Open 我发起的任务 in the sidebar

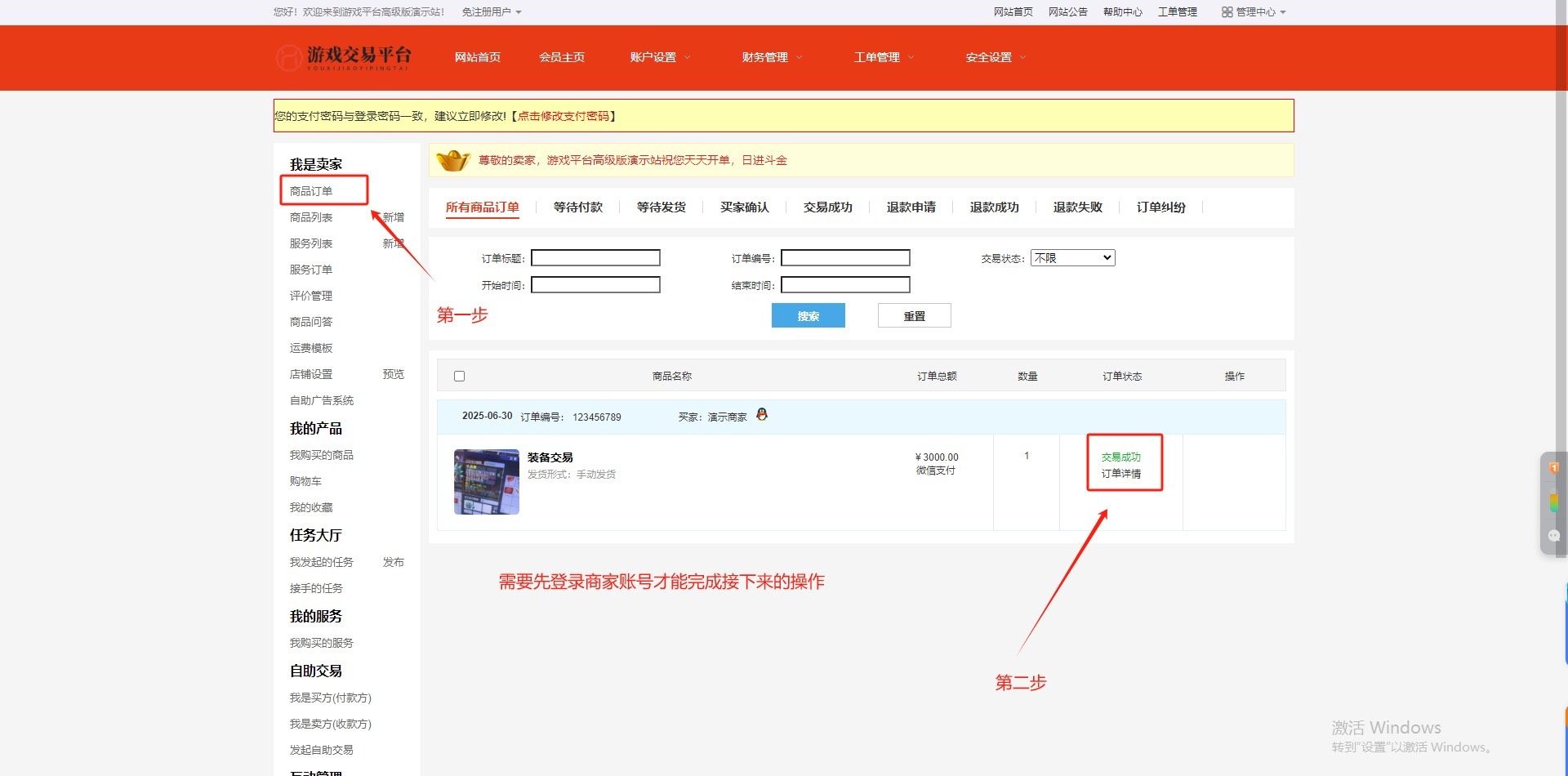[x=322, y=562]
